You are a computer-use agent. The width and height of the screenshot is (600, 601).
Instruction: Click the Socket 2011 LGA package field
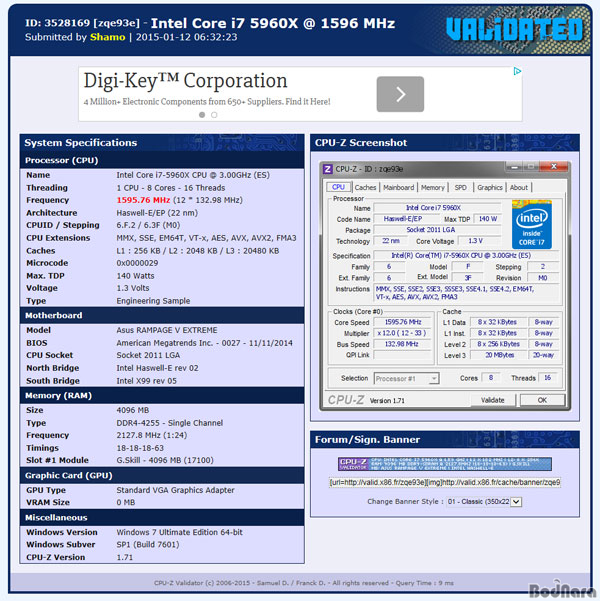[437, 230]
